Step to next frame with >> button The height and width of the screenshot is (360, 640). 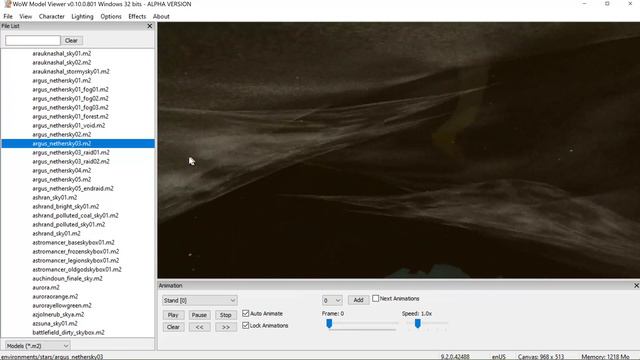pos(225,327)
